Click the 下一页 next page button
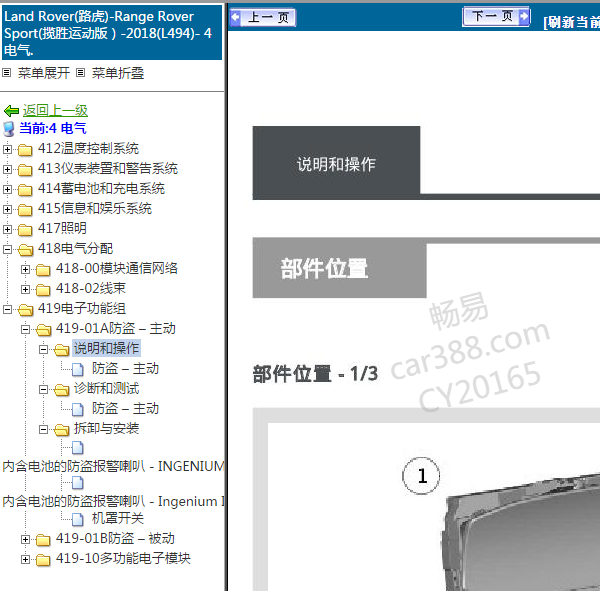Image resolution: width=600 pixels, height=591 pixels. pos(496,16)
